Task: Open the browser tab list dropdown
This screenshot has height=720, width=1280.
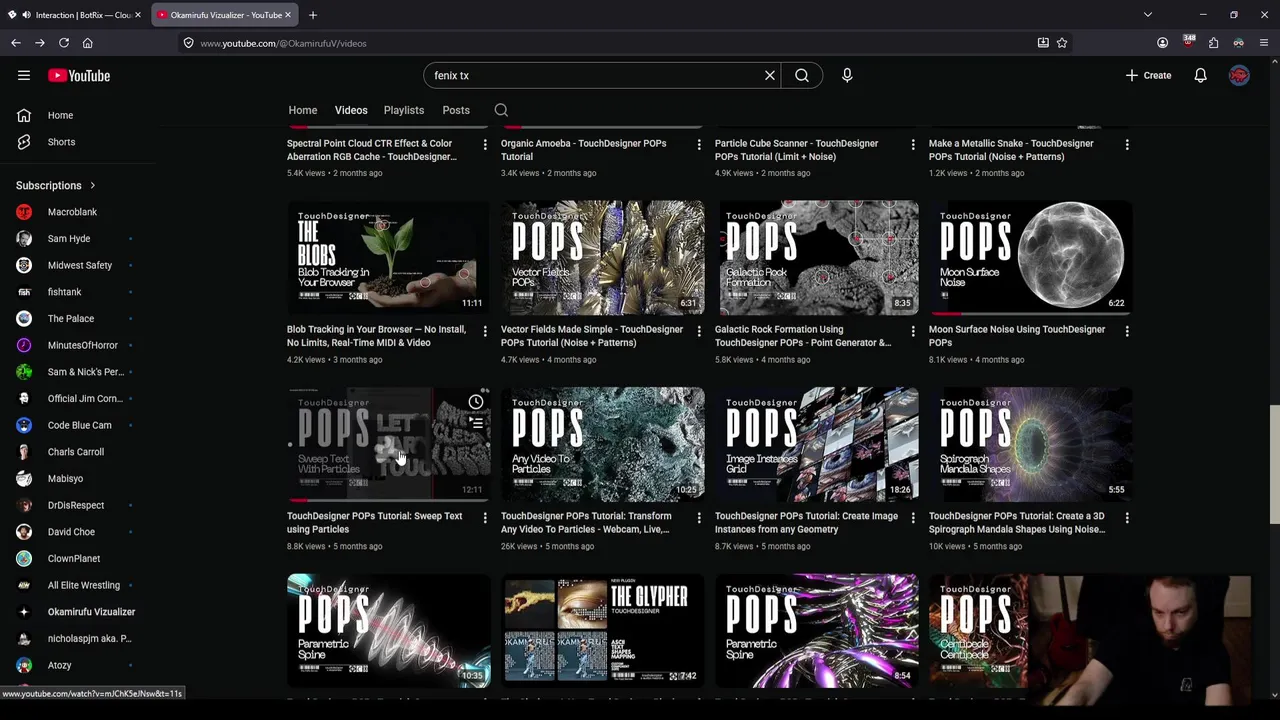Action: [x=1148, y=15]
